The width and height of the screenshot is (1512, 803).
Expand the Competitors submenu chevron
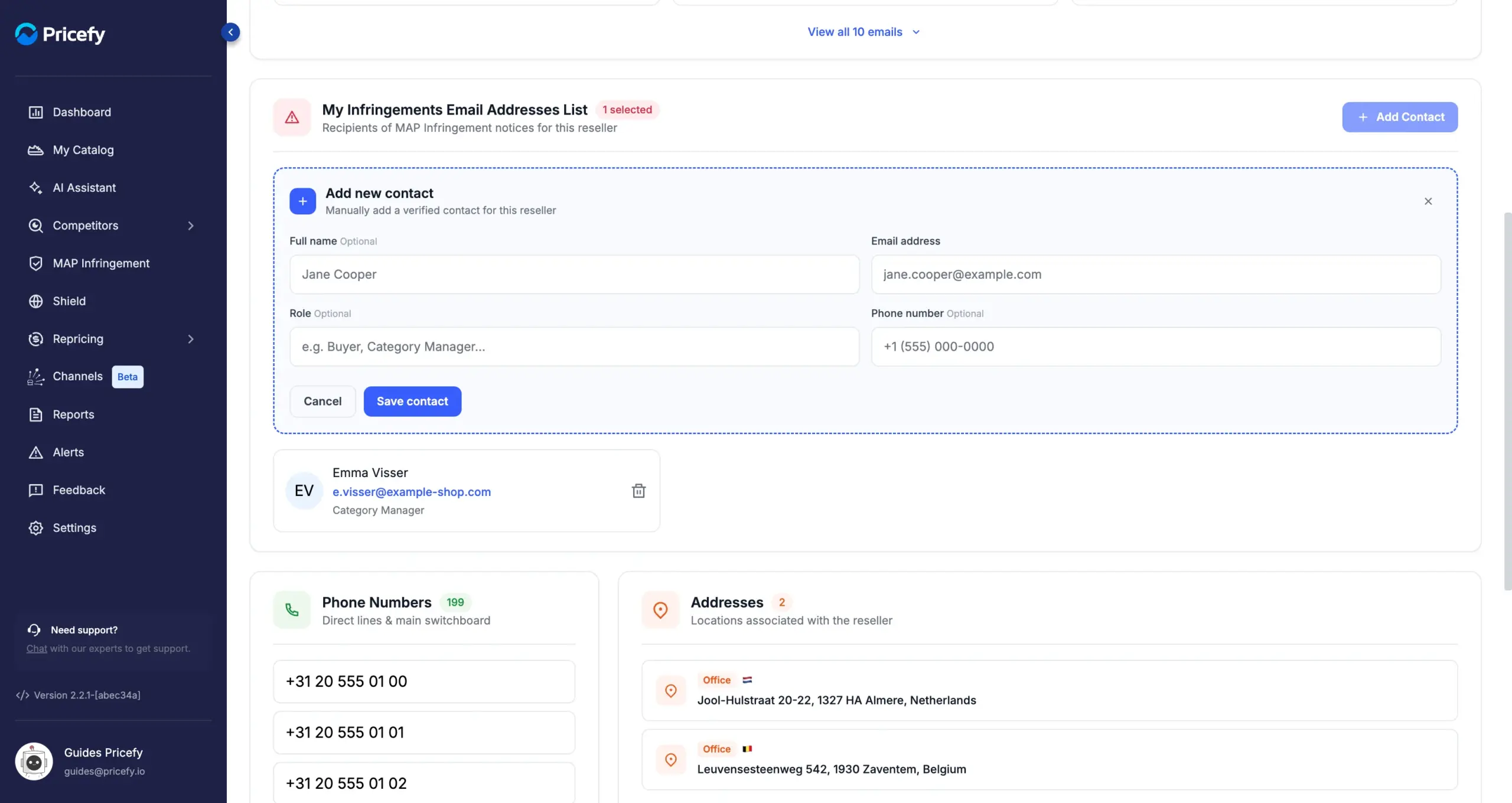190,226
